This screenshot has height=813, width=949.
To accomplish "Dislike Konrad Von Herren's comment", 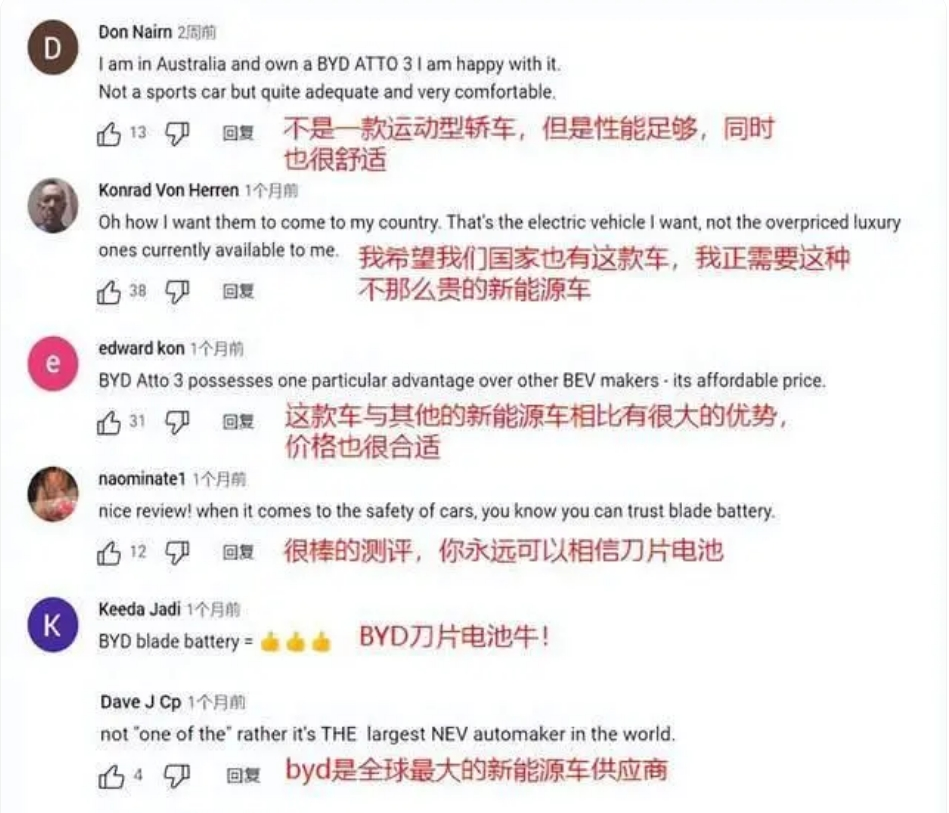I will point(177,292).
